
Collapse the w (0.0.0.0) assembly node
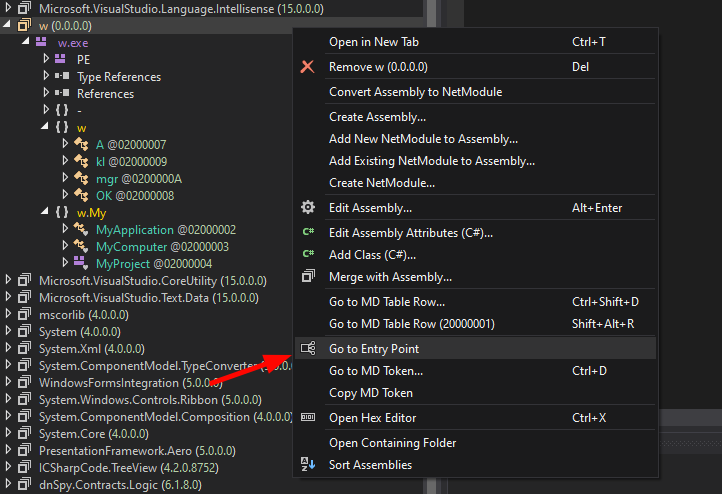coord(7,24)
